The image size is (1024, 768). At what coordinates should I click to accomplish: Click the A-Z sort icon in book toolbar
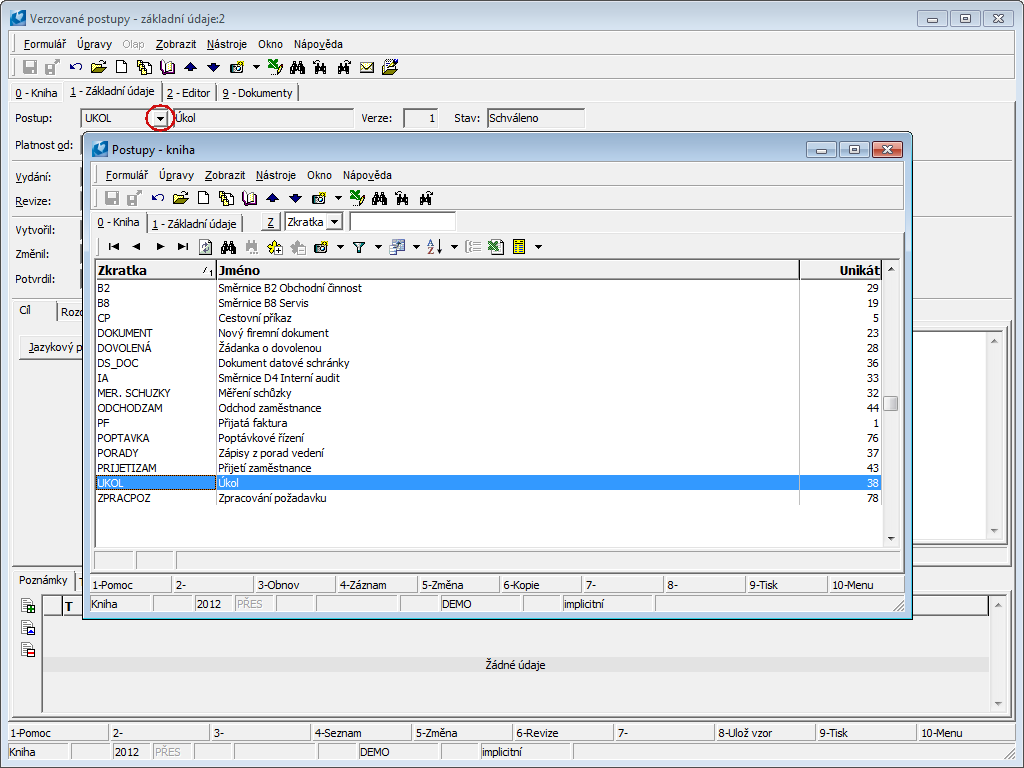coord(434,246)
